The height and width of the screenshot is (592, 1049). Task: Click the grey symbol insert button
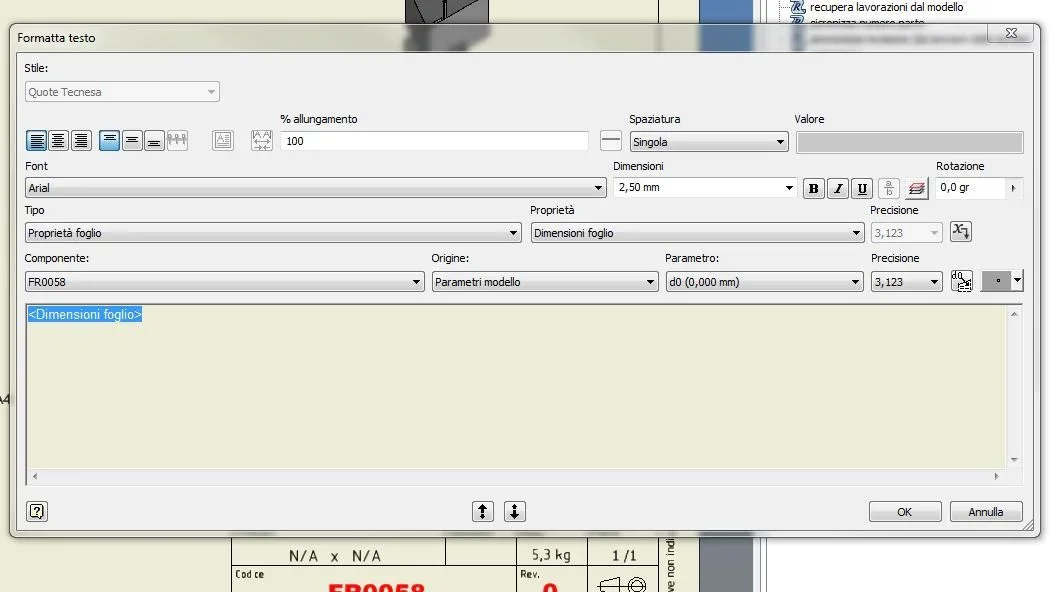pos(996,281)
